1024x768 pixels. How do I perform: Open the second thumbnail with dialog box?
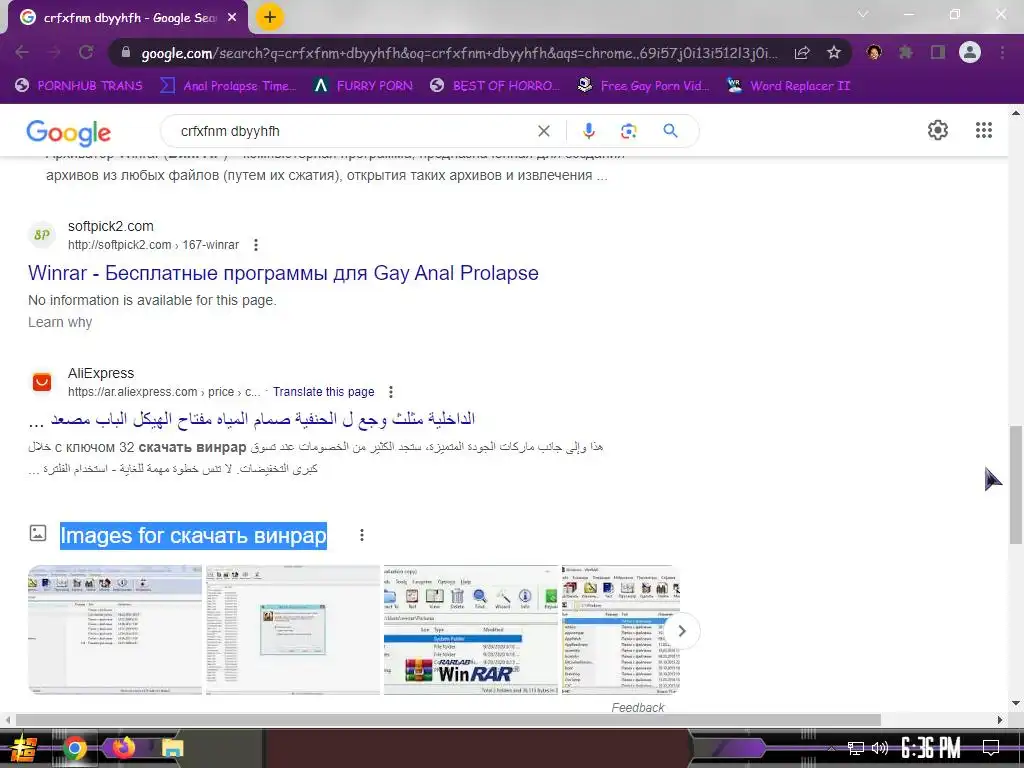[x=293, y=630]
